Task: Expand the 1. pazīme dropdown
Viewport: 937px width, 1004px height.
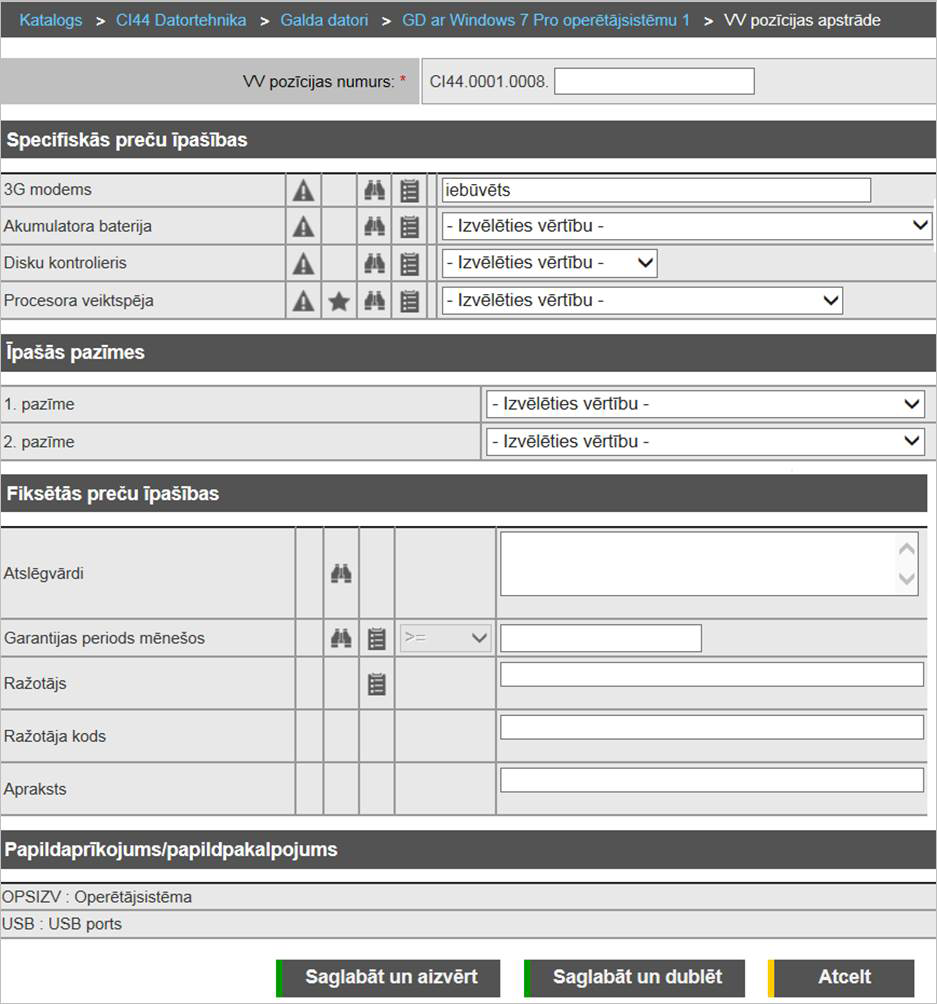Action: tap(705, 405)
